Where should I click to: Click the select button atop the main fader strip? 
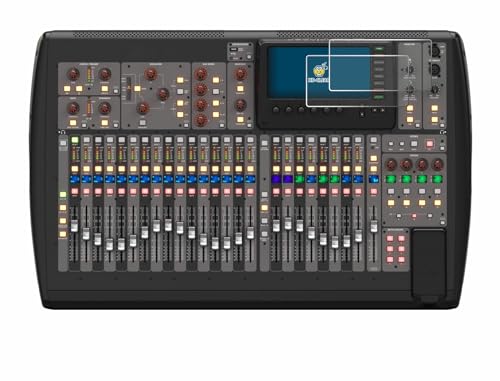tap(374, 140)
